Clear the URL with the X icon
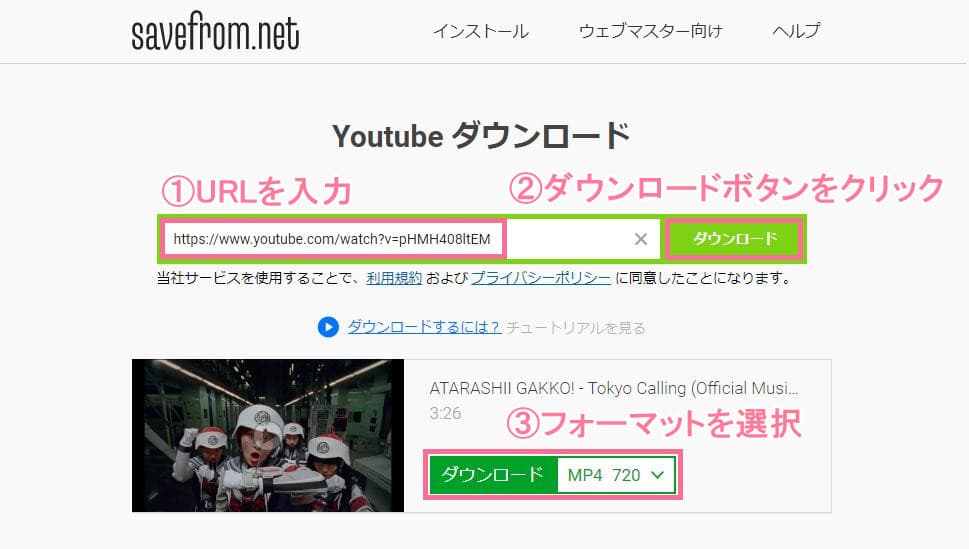This screenshot has height=549, width=969. (x=641, y=239)
